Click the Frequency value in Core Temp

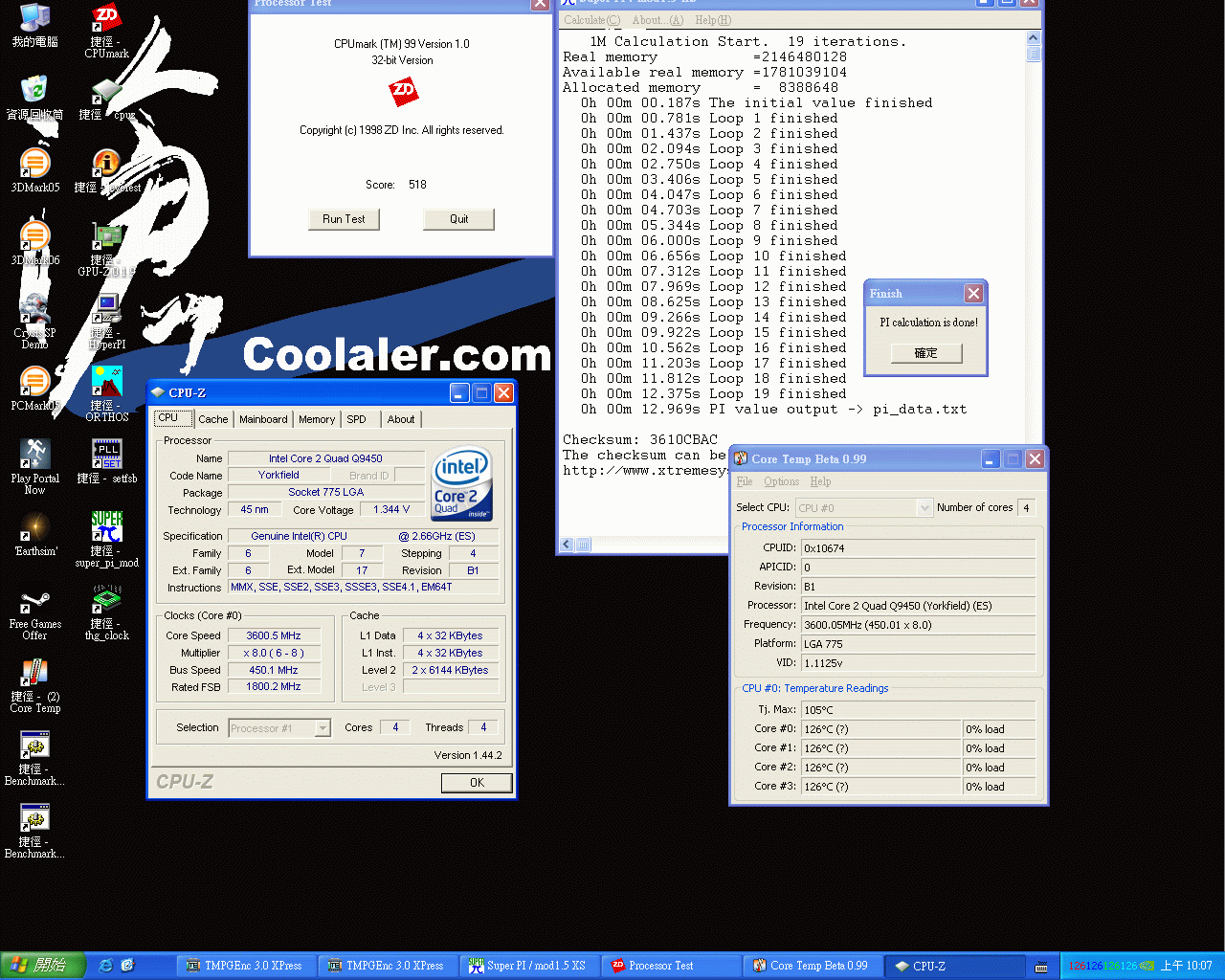[918, 625]
